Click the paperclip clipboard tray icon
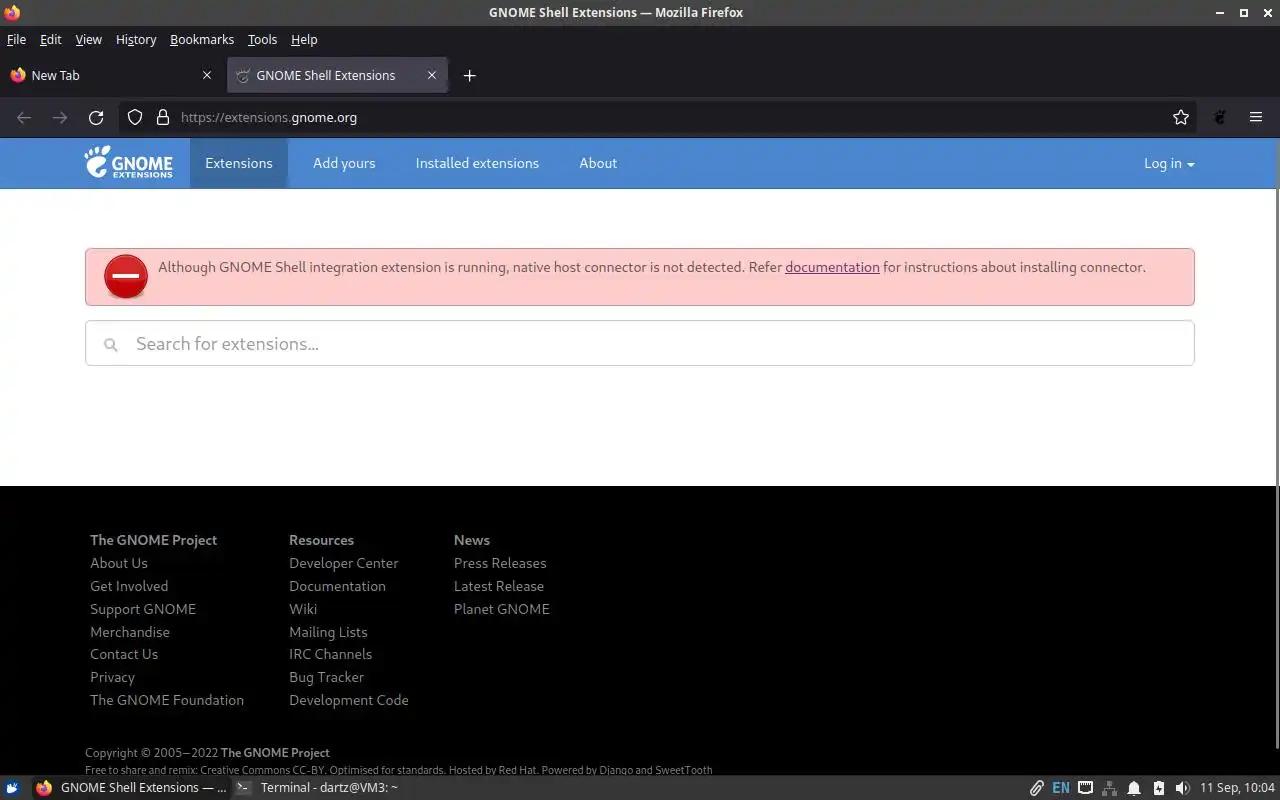The width and height of the screenshot is (1280, 800). (x=1037, y=788)
